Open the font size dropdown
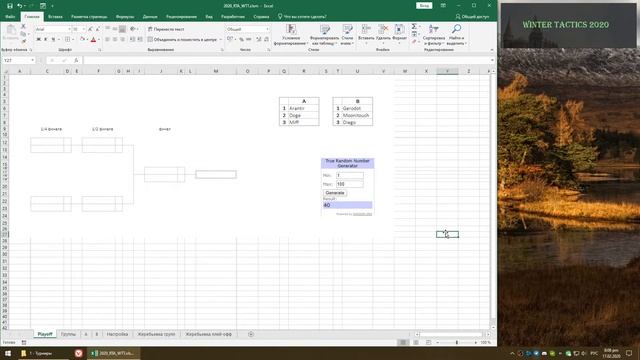The width and height of the screenshot is (640, 360). [x=83, y=29]
